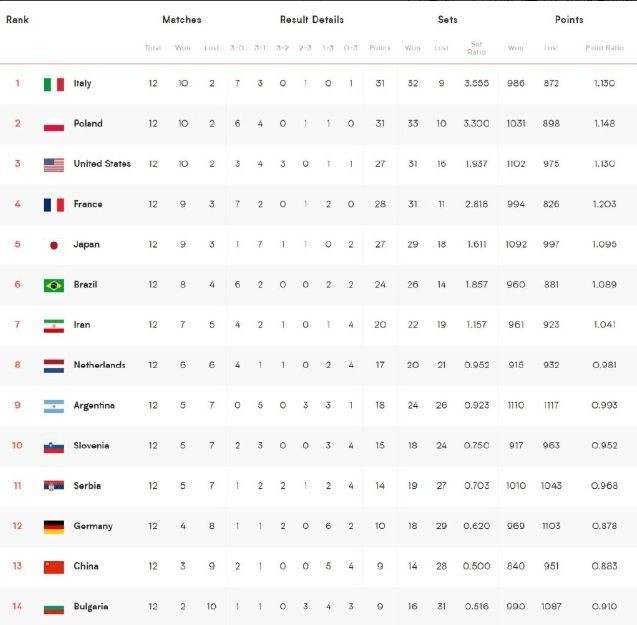Click the France flag icon
The width and height of the screenshot is (637, 625).
pyautogui.click(x=54, y=205)
